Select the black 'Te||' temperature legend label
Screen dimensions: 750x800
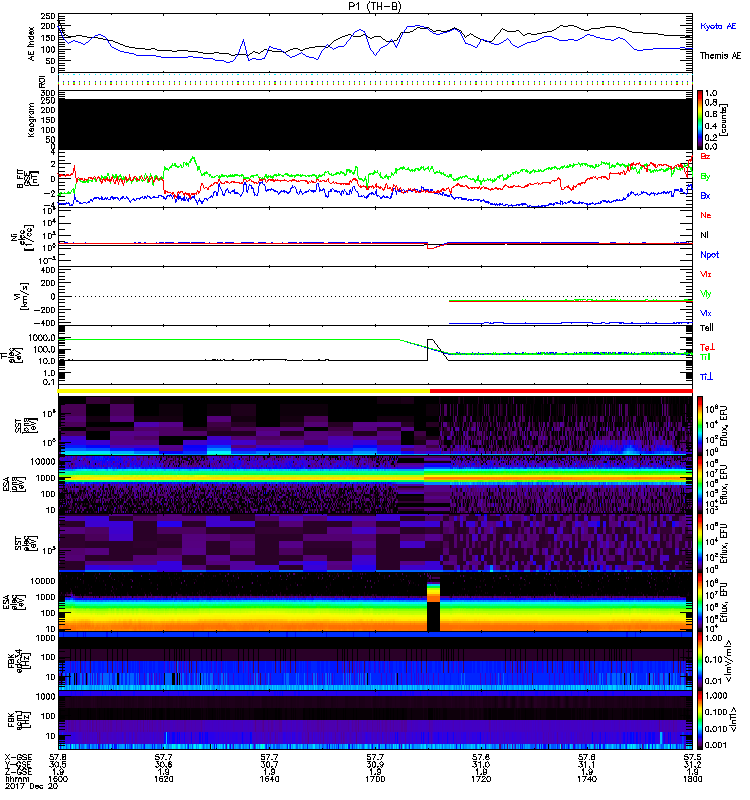pos(707,328)
